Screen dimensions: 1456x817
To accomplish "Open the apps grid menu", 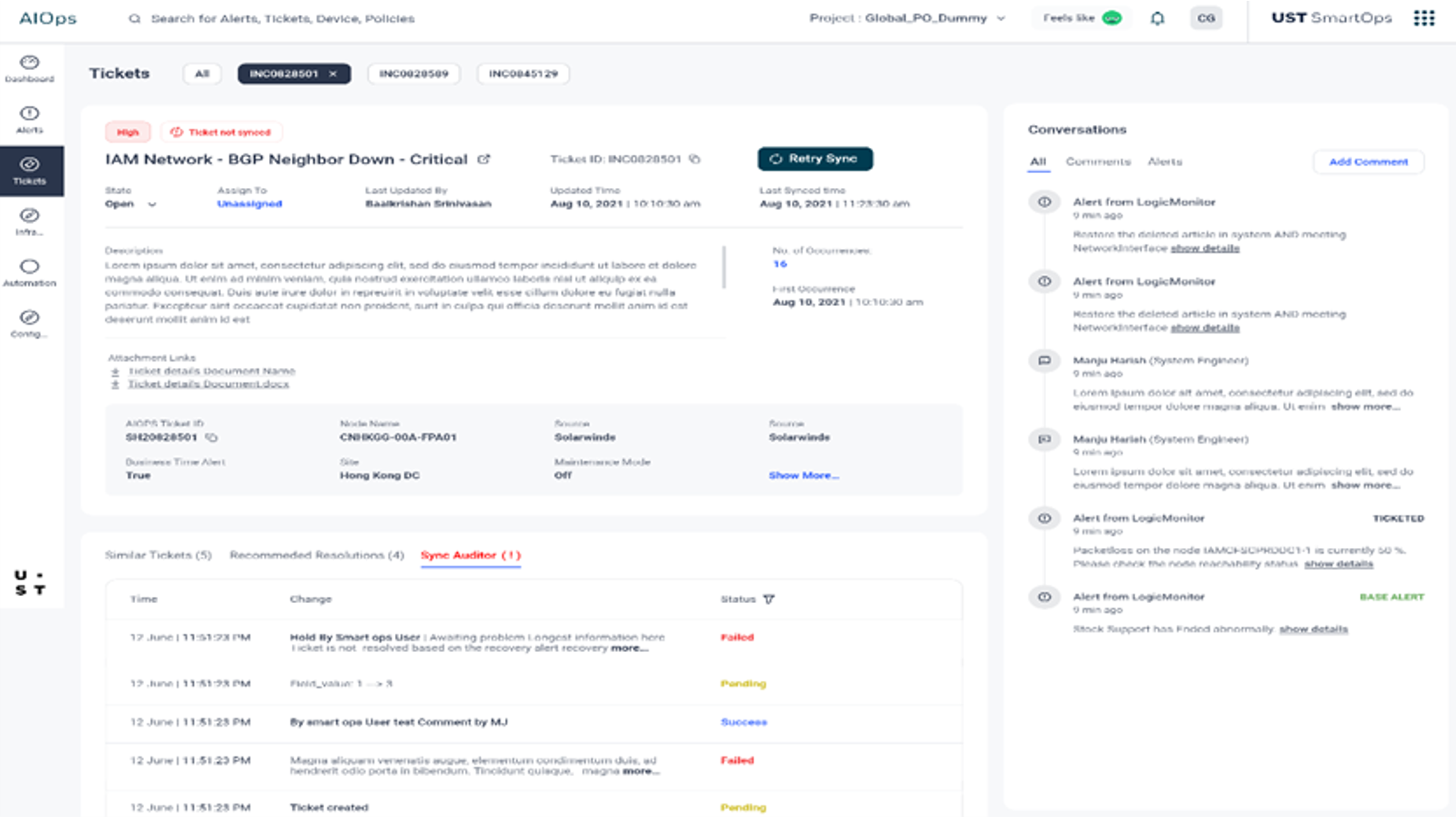I will coord(1424,18).
